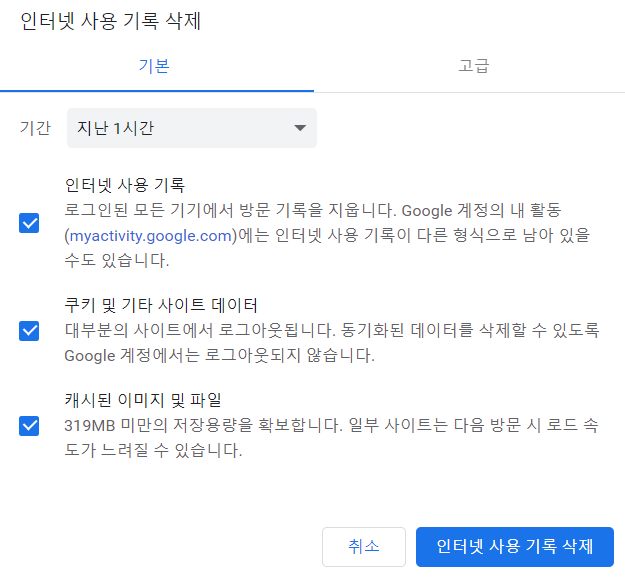Click the 취소 button
This screenshot has height=585, width=625.
click(x=364, y=547)
